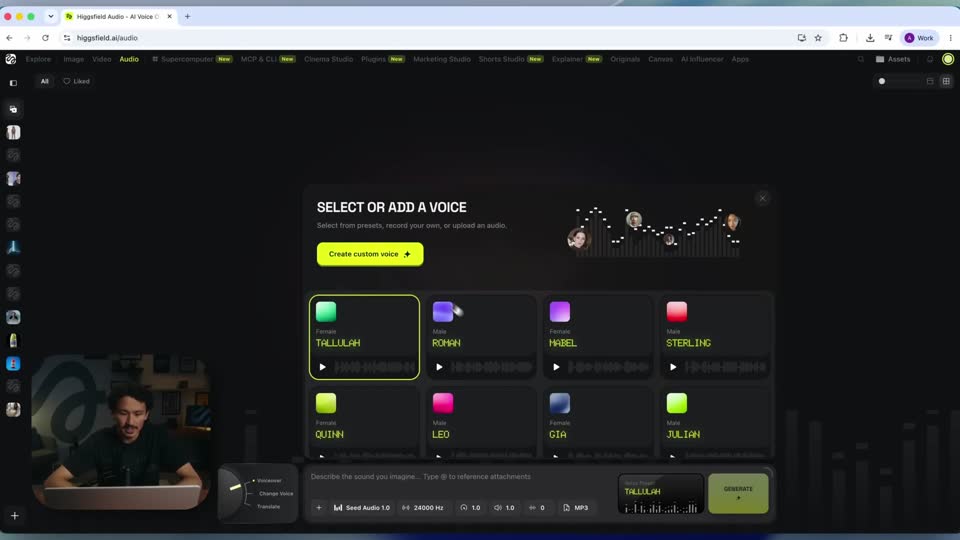Screen dimensions: 960x540
Task: Open the green user avatar menu
Action: pos(948,59)
